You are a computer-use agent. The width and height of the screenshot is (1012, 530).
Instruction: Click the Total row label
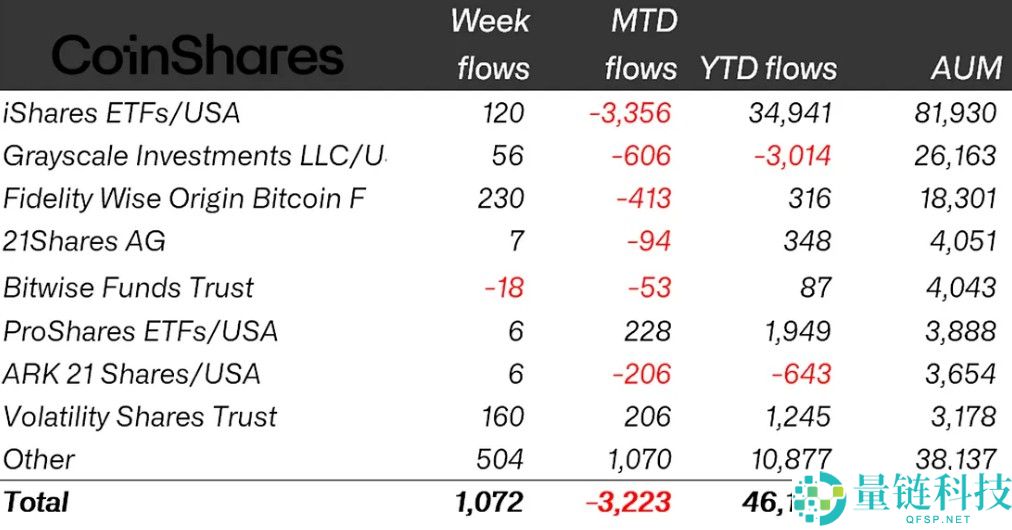point(37,501)
